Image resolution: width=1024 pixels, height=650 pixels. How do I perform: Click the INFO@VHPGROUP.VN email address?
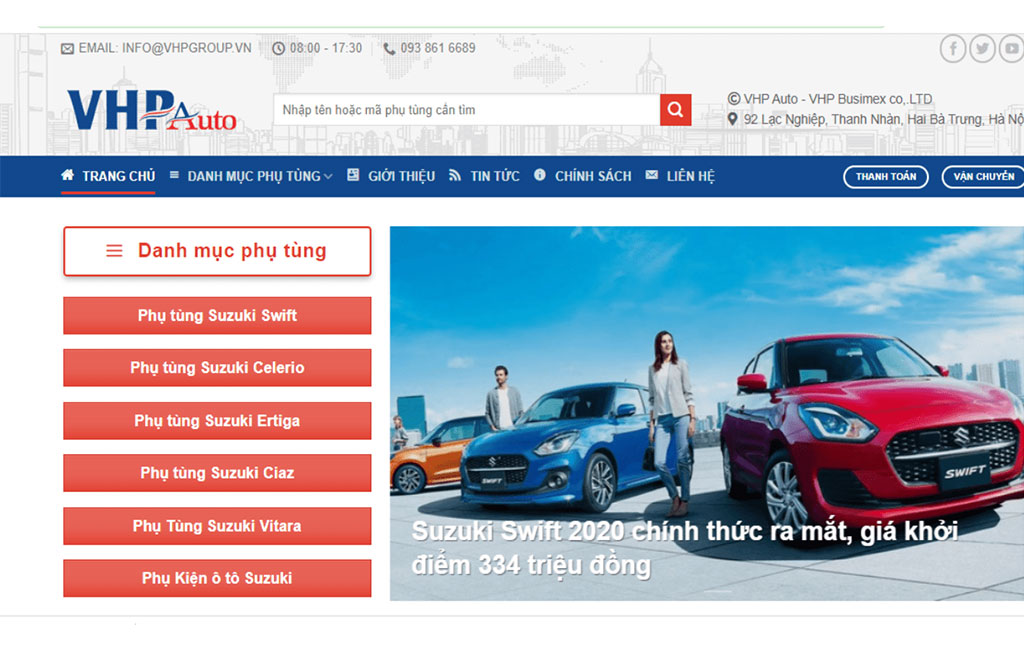click(186, 48)
